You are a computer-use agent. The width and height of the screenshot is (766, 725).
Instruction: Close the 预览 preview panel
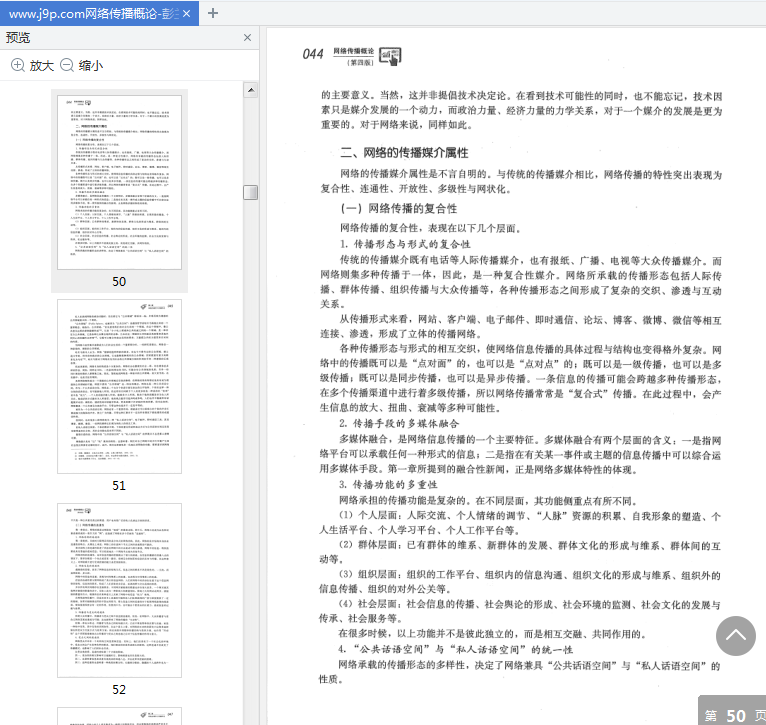[x=247, y=38]
